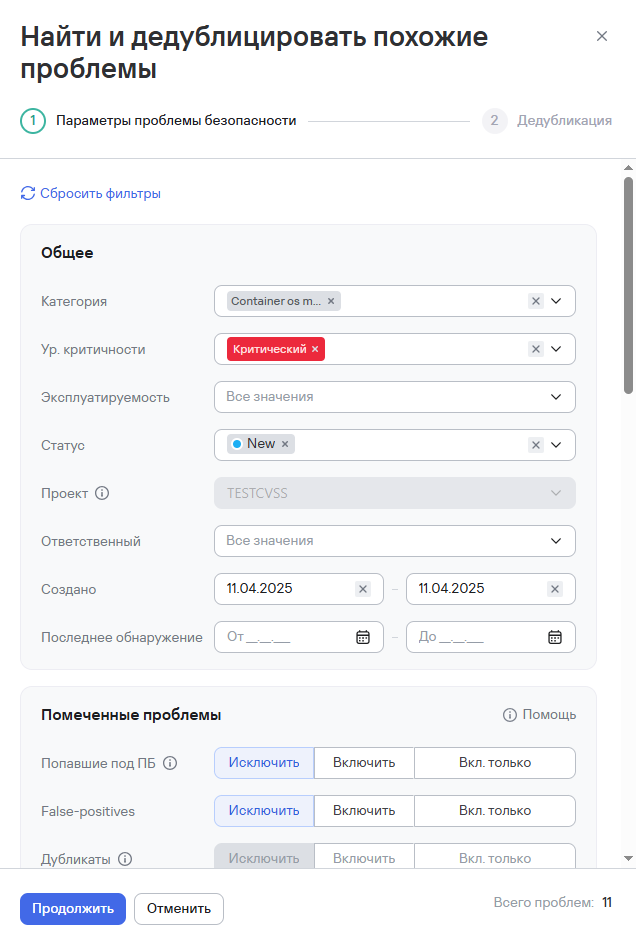Select Исключить for Попавшие под ПБ
Image resolution: width=636 pixels, height=941 pixels.
pyautogui.click(x=264, y=763)
